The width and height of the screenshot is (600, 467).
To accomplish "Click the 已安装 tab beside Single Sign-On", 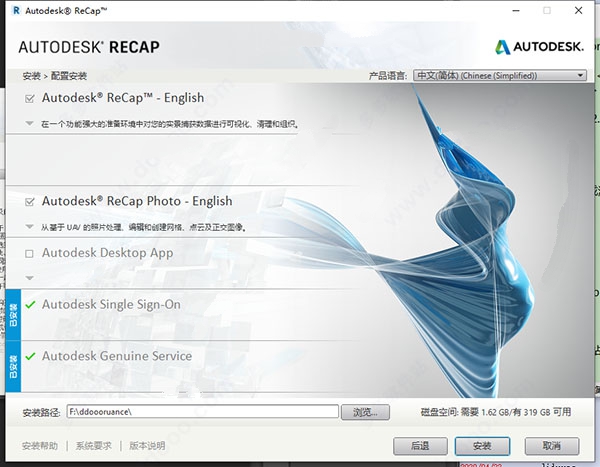I will [13, 315].
